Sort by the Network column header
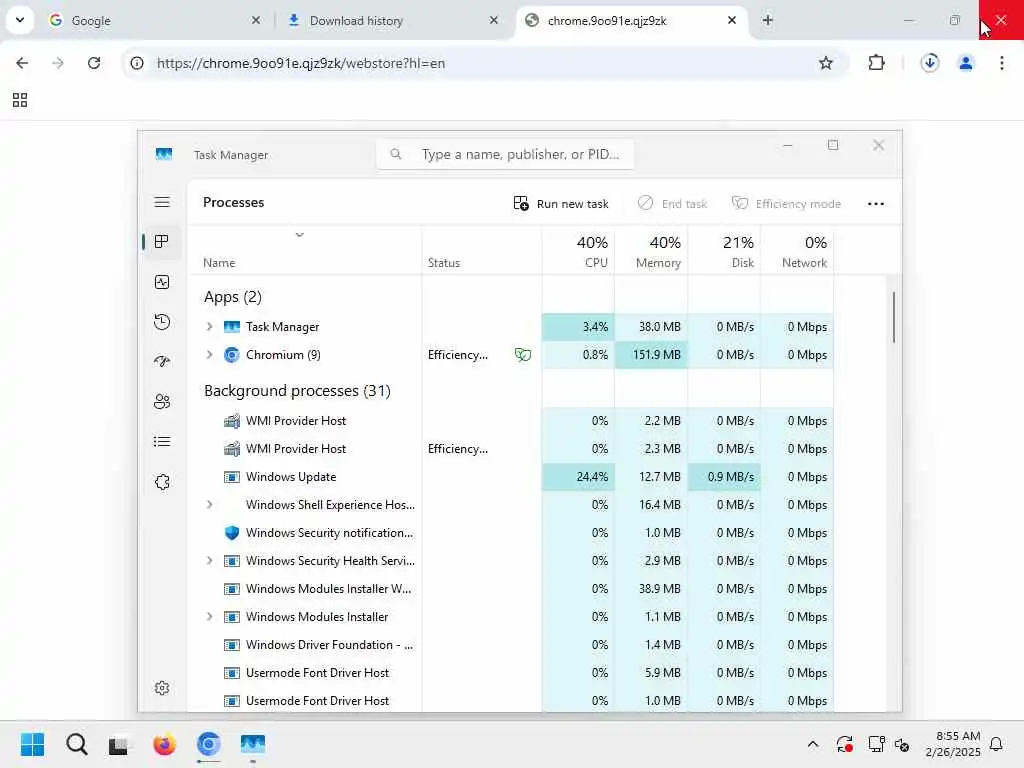 (x=797, y=251)
